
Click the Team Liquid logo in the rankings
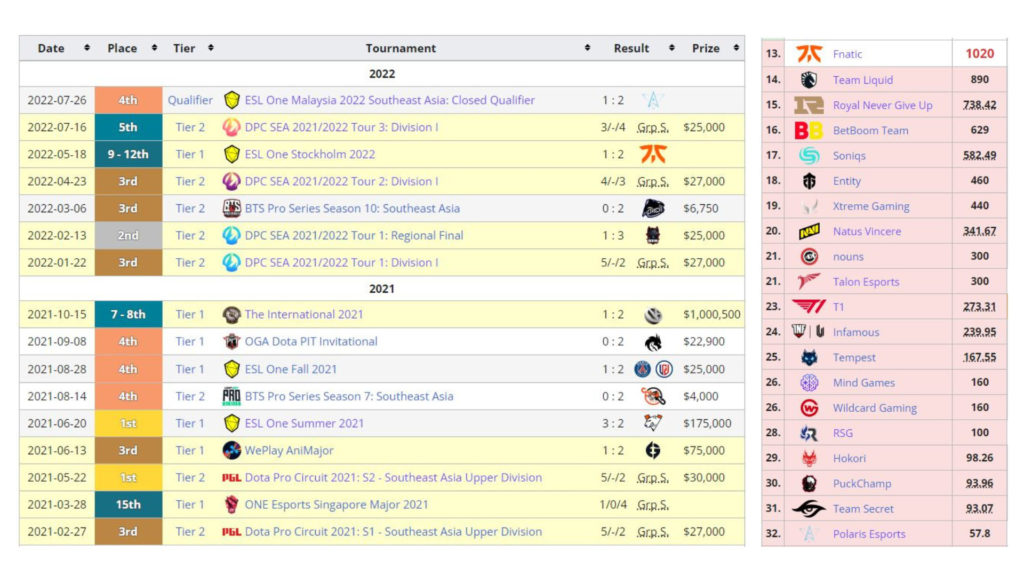click(x=810, y=78)
